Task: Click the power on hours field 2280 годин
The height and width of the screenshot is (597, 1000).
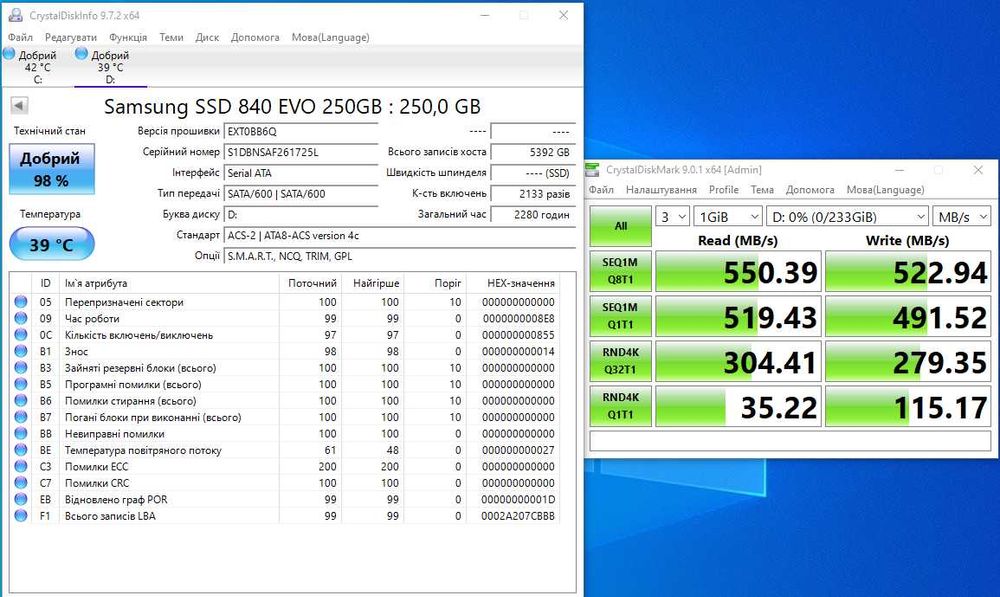Action: [x=533, y=214]
